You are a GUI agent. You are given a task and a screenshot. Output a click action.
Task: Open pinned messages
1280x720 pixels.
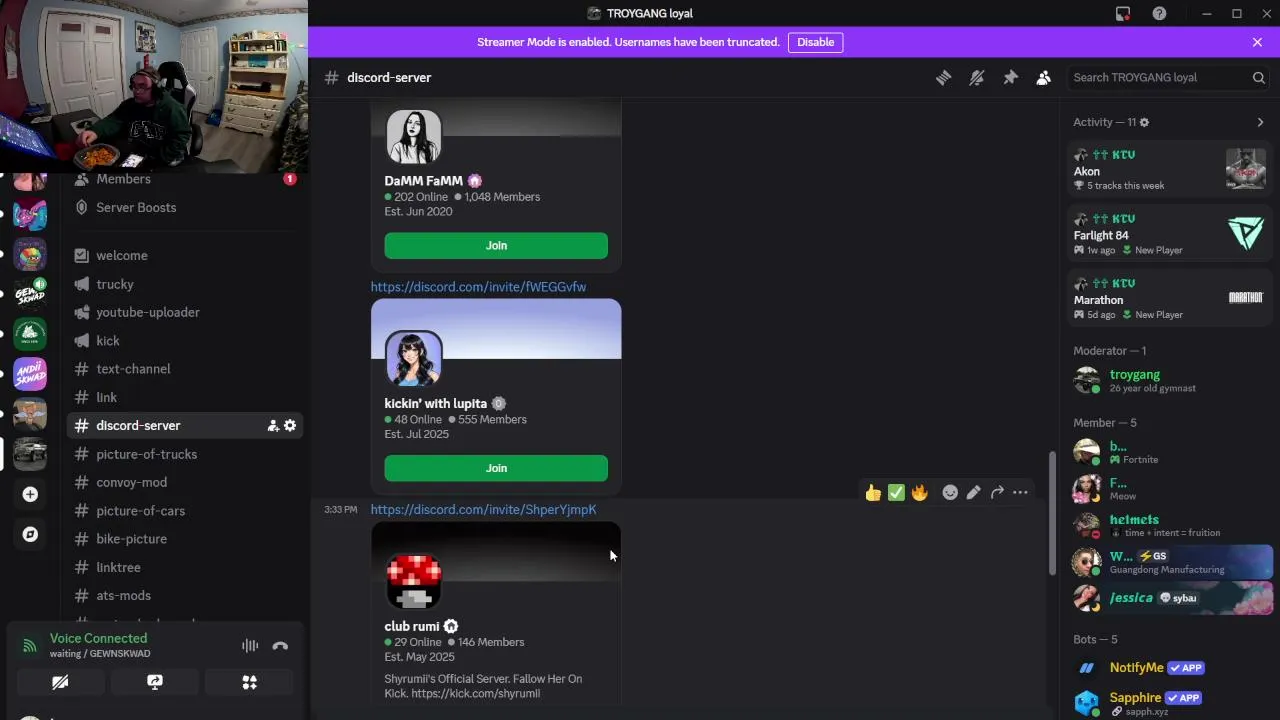tap(1010, 78)
